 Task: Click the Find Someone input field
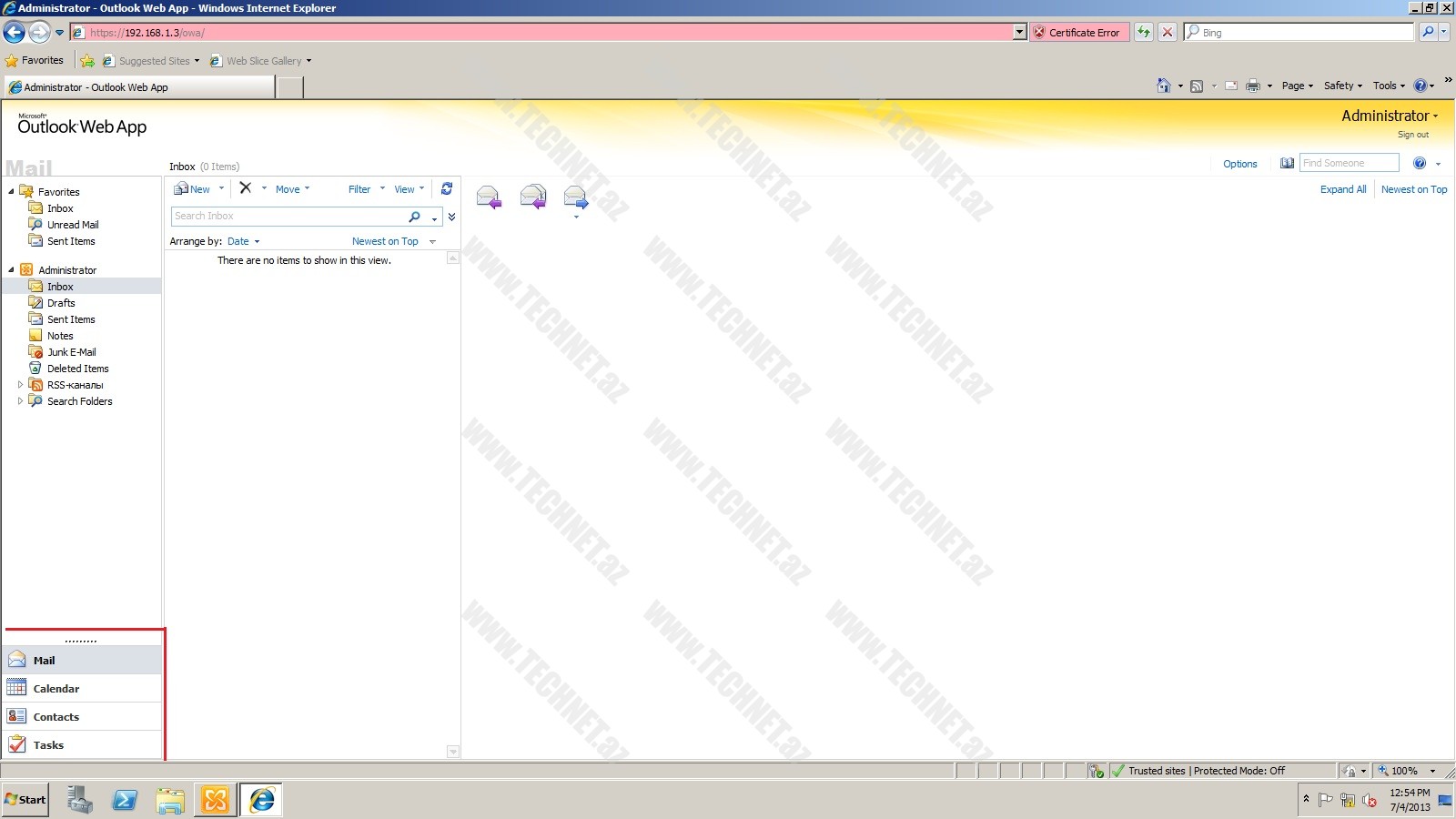click(x=1348, y=163)
